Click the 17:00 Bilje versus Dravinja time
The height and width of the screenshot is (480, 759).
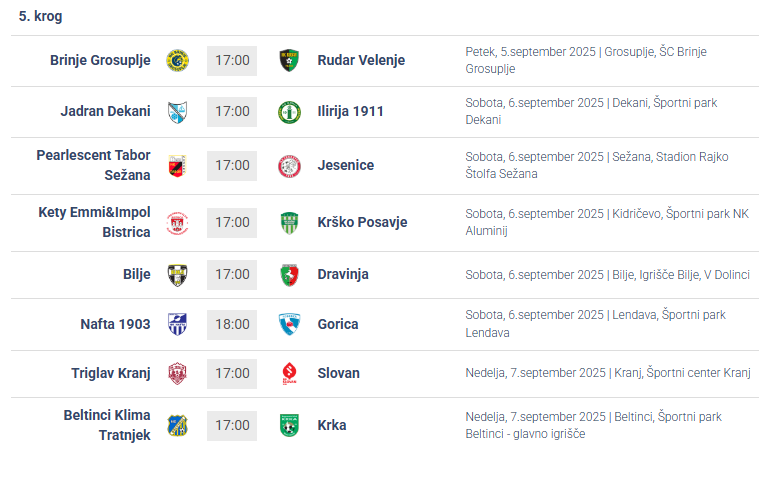click(x=232, y=274)
